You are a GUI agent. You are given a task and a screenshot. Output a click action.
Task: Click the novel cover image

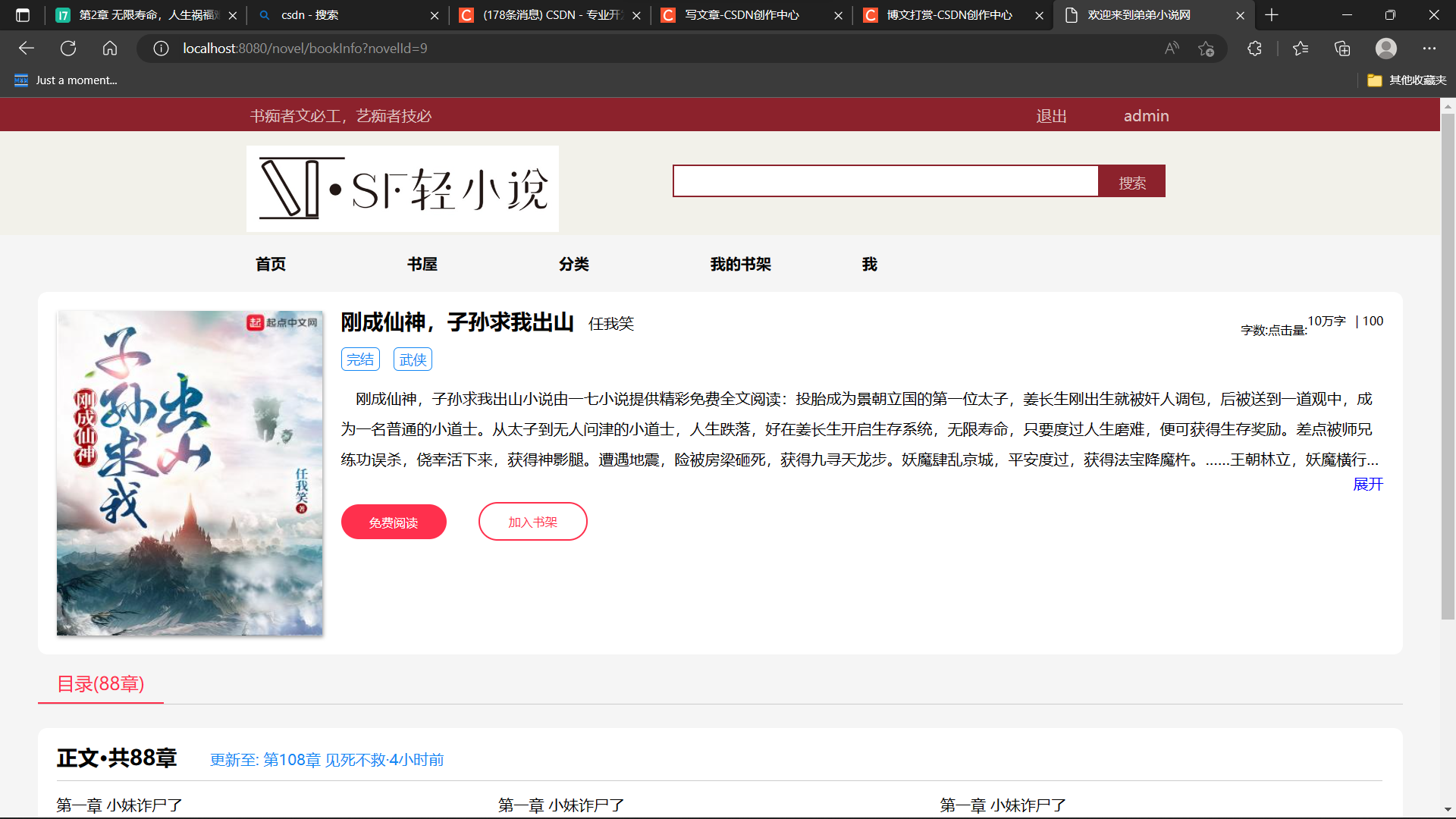pyautogui.click(x=190, y=473)
